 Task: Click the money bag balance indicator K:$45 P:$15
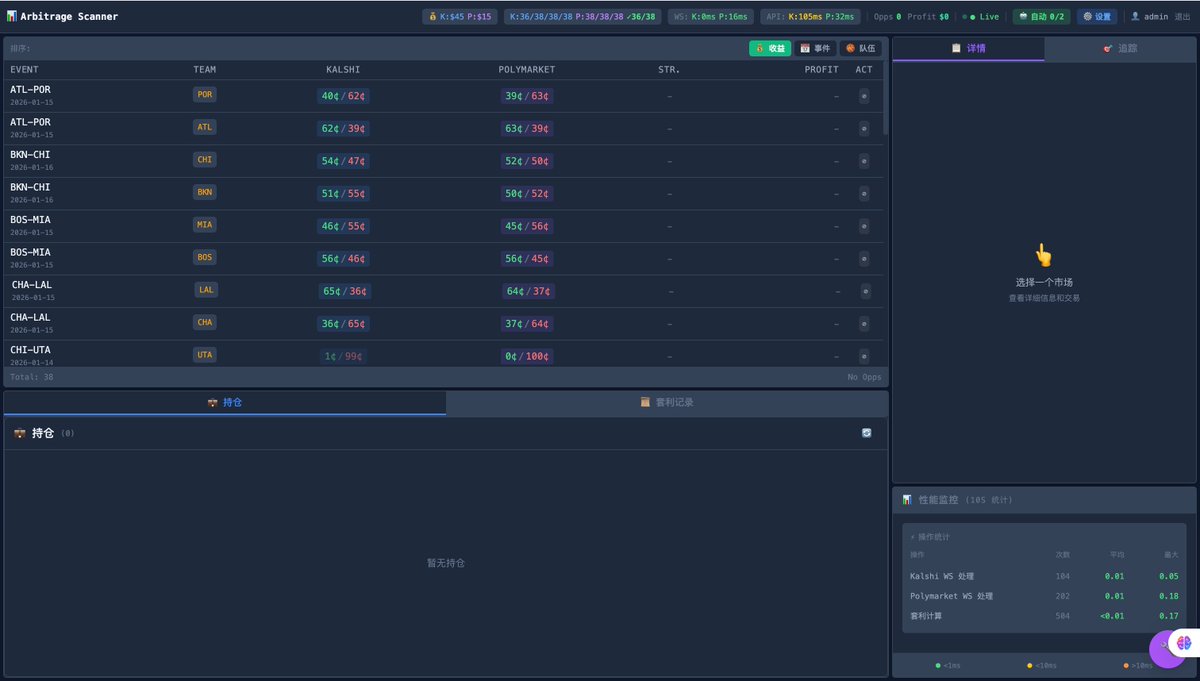click(x=460, y=16)
